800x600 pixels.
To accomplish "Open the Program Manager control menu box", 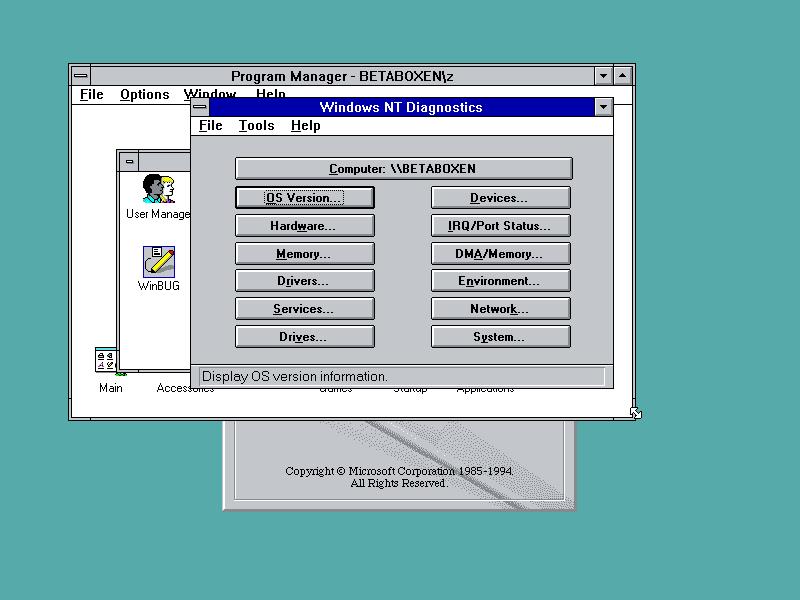I will pos(81,76).
